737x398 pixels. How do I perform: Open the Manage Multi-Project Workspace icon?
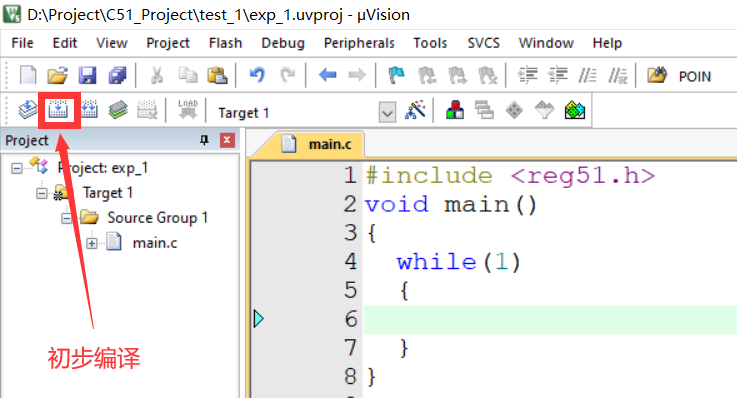pyautogui.click(x=484, y=110)
